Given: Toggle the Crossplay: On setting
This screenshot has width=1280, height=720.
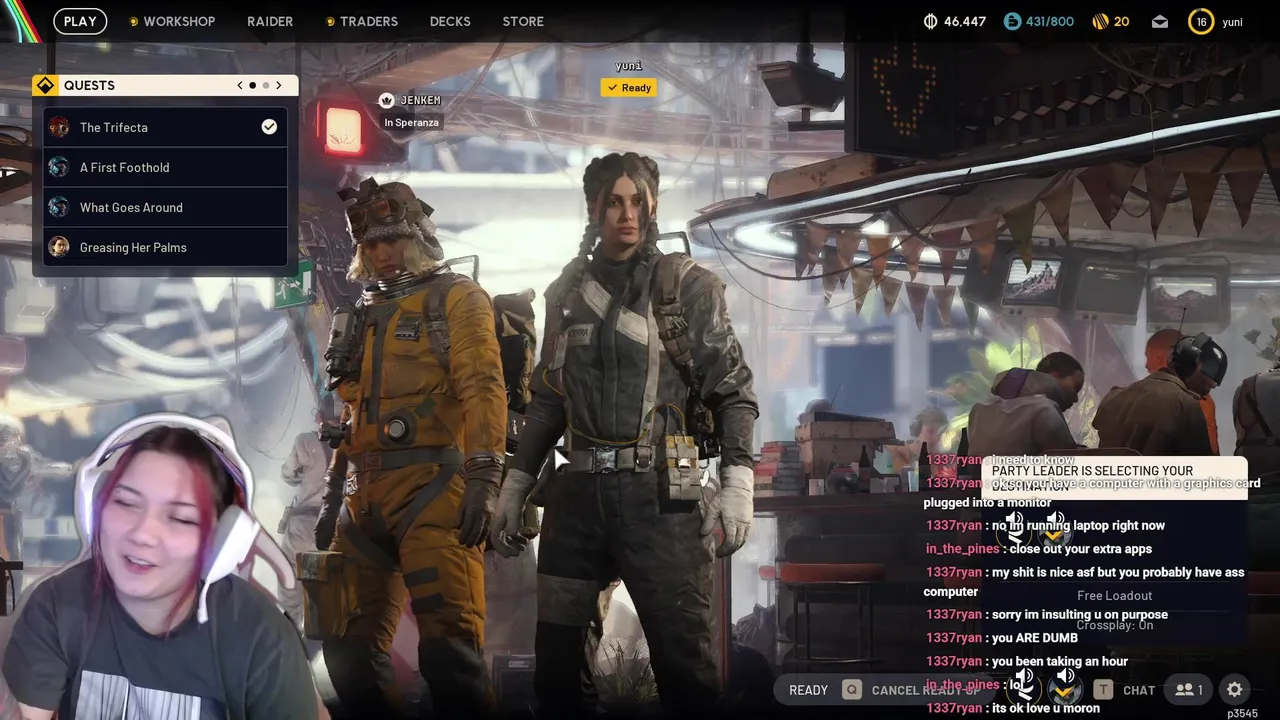Looking at the screenshot, I should pos(1114,625).
